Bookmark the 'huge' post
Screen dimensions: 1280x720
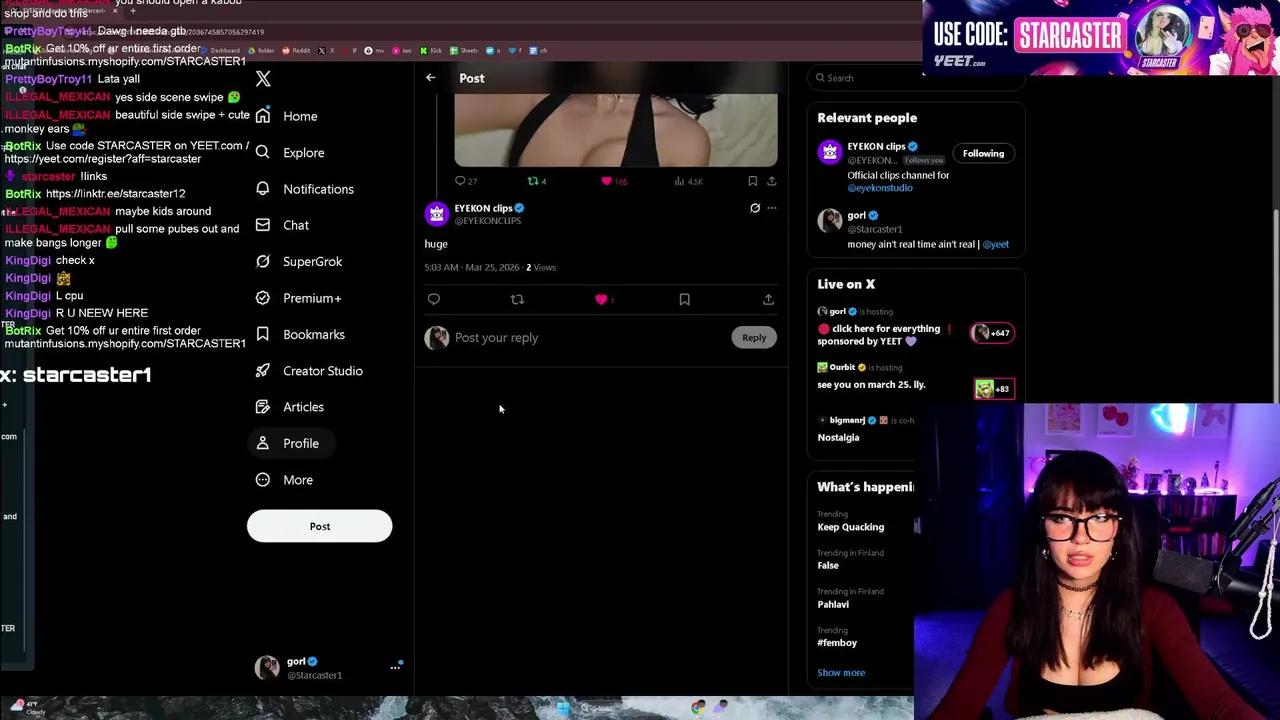684,299
